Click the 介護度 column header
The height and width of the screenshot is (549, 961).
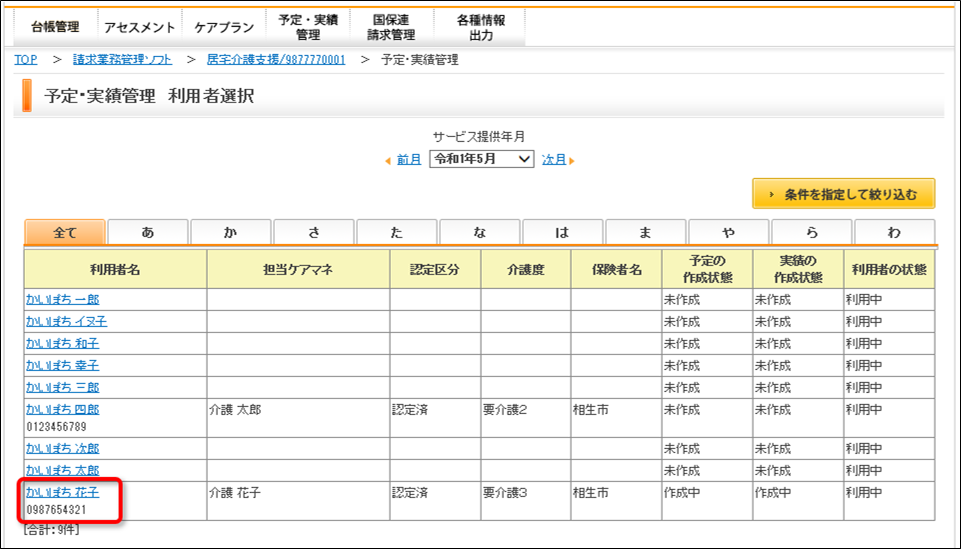coord(526,269)
